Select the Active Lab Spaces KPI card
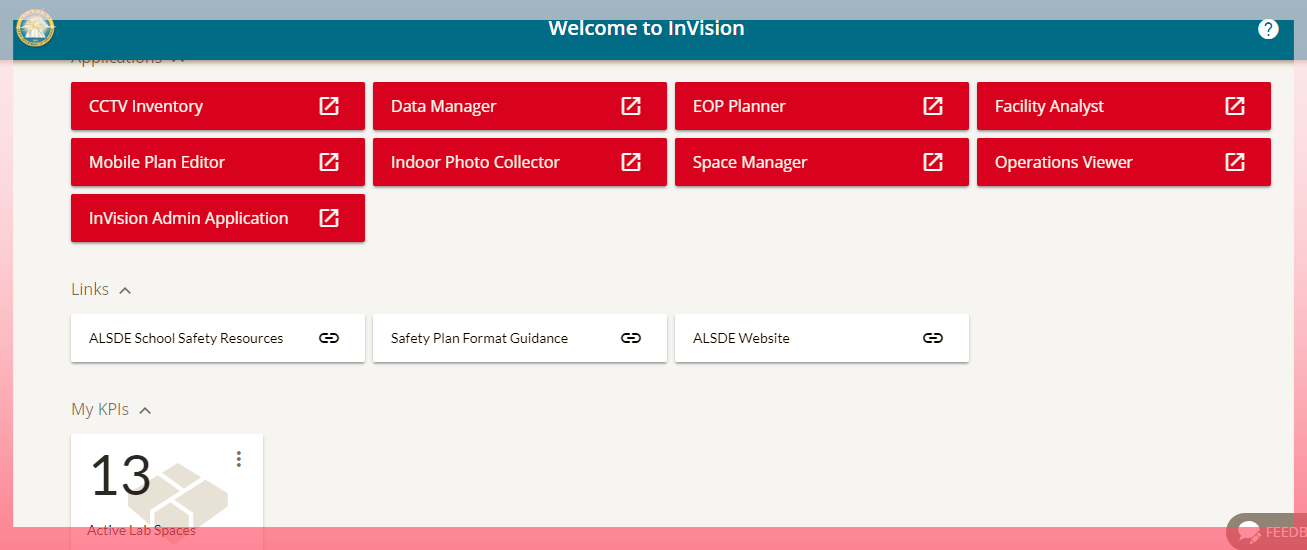Image resolution: width=1307 pixels, height=550 pixels. (167, 491)
